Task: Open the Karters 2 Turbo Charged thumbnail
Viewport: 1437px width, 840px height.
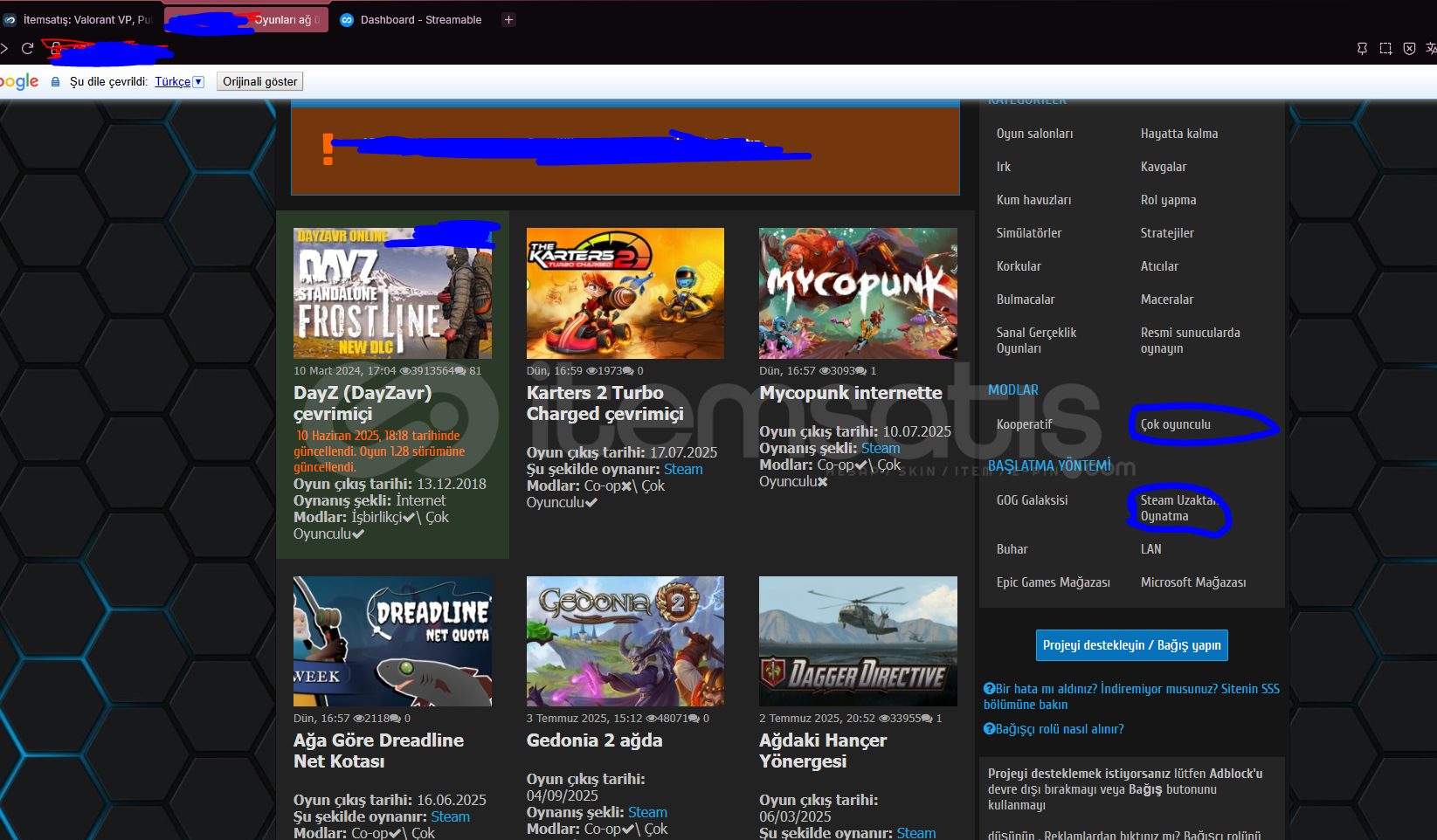Action: [625, 293]
